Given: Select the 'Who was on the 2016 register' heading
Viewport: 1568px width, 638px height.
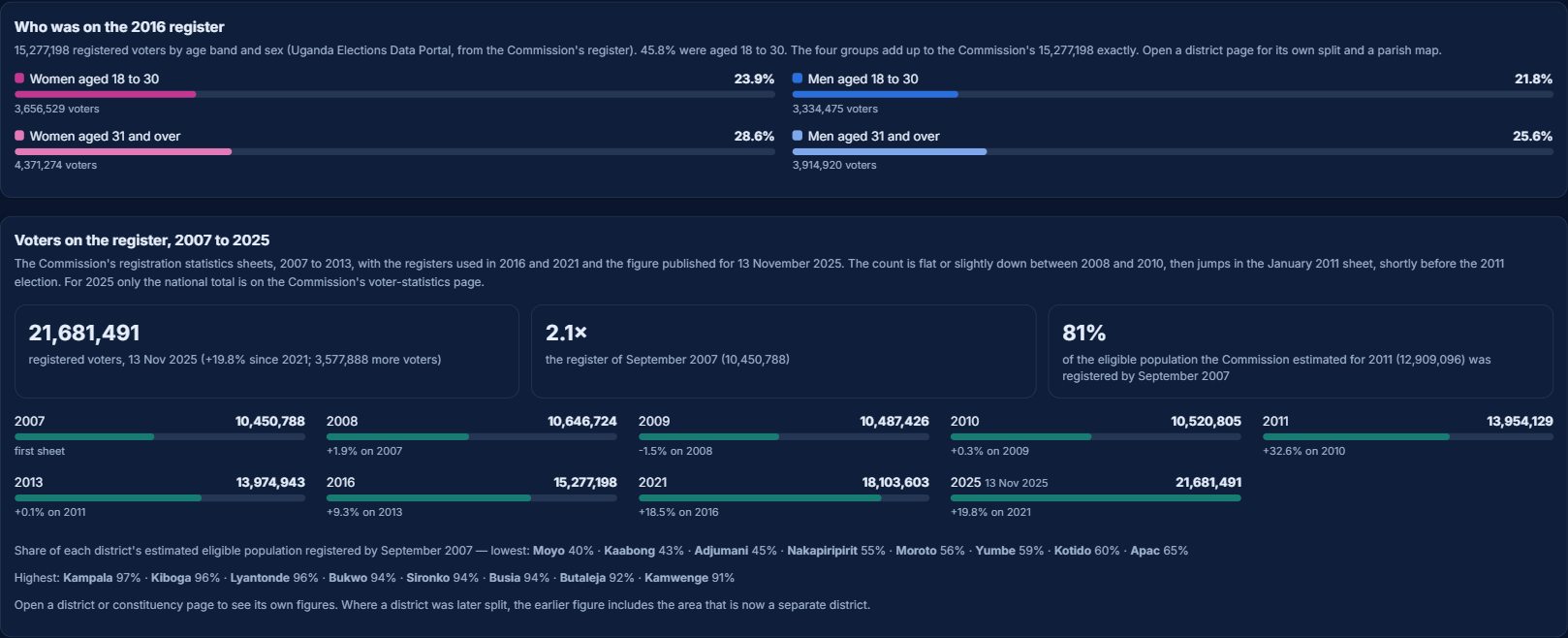Looking at the screenshot, I should tap(119, 27).
